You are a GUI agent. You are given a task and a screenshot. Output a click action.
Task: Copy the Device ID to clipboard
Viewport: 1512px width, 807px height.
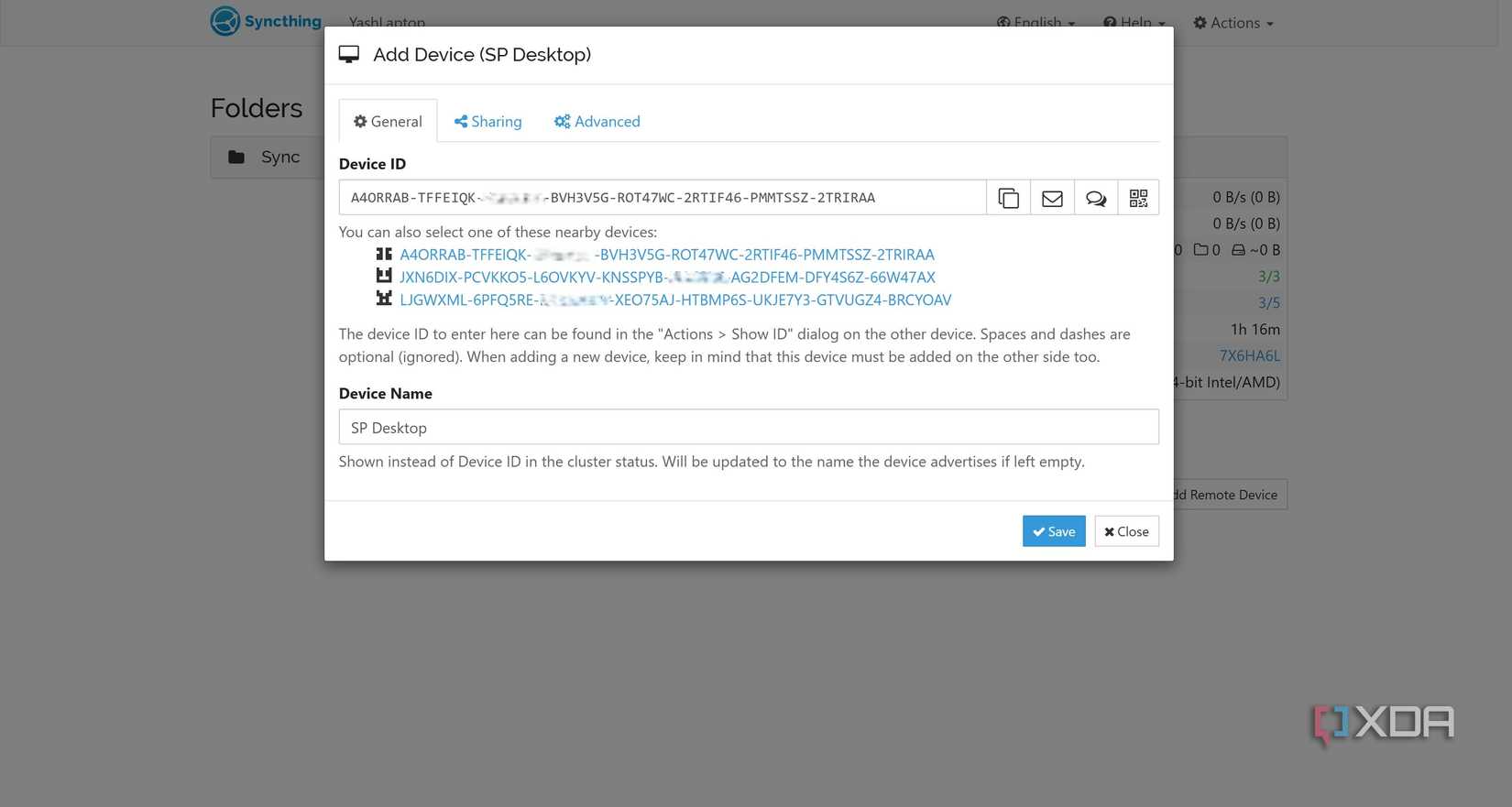point(1008,198)
